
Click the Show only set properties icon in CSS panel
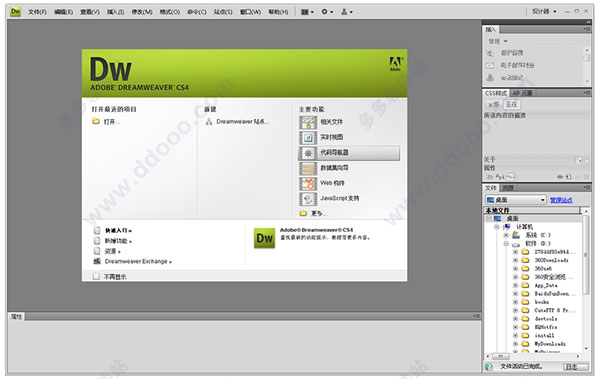click(x=510, y=176)
